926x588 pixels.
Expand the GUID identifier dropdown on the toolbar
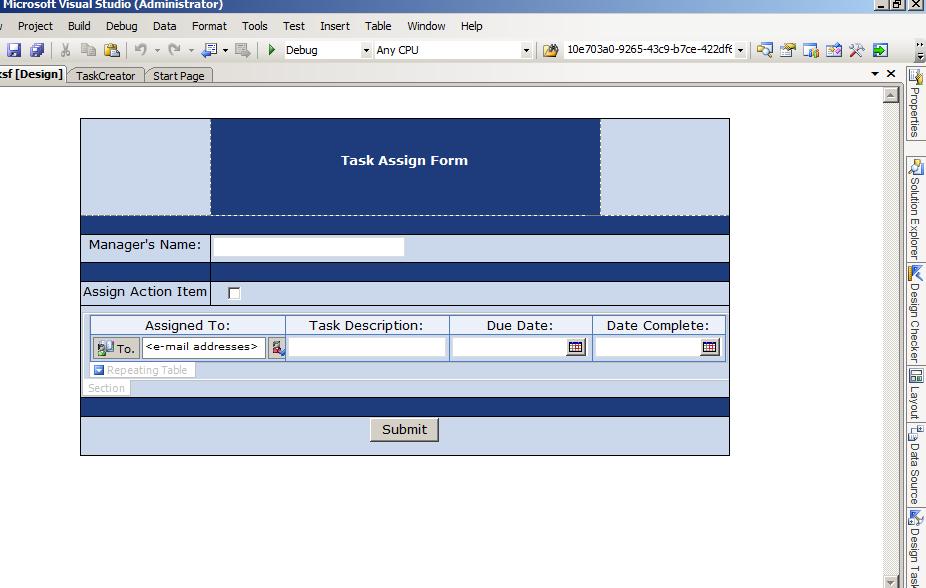point(741,49)
